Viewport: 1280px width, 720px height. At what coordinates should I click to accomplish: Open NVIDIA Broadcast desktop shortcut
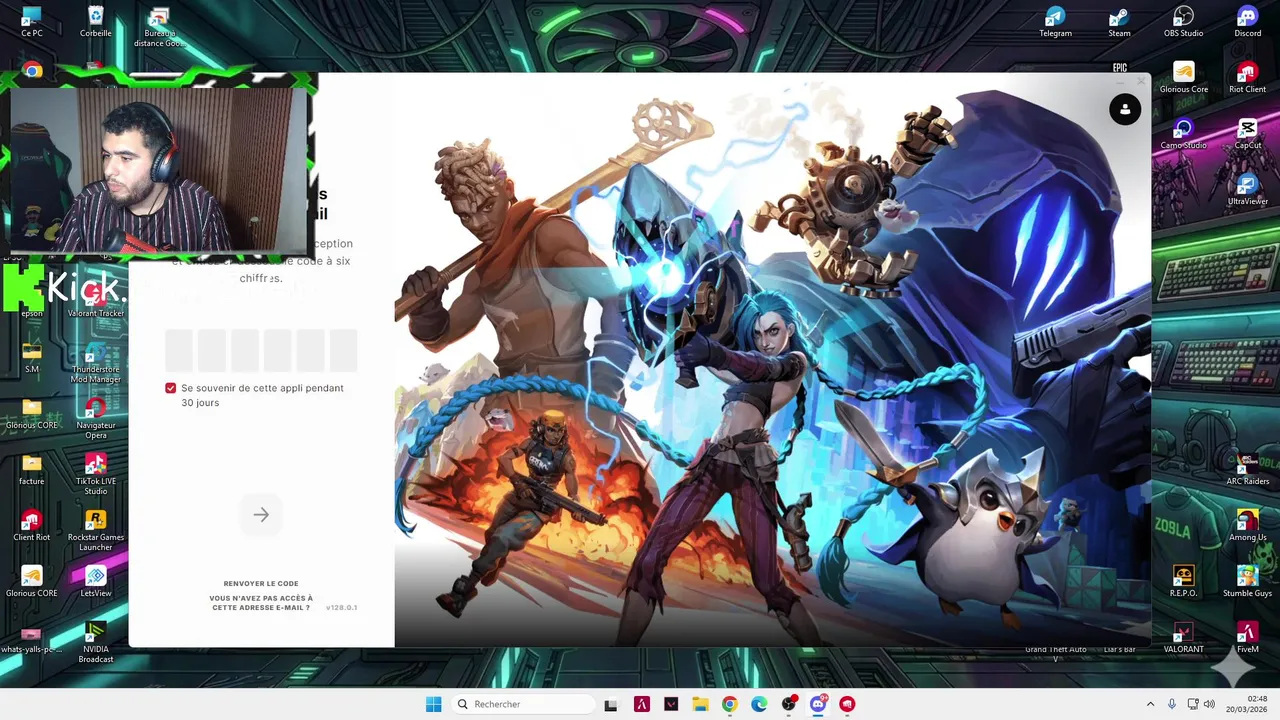(x=96, y=642)
